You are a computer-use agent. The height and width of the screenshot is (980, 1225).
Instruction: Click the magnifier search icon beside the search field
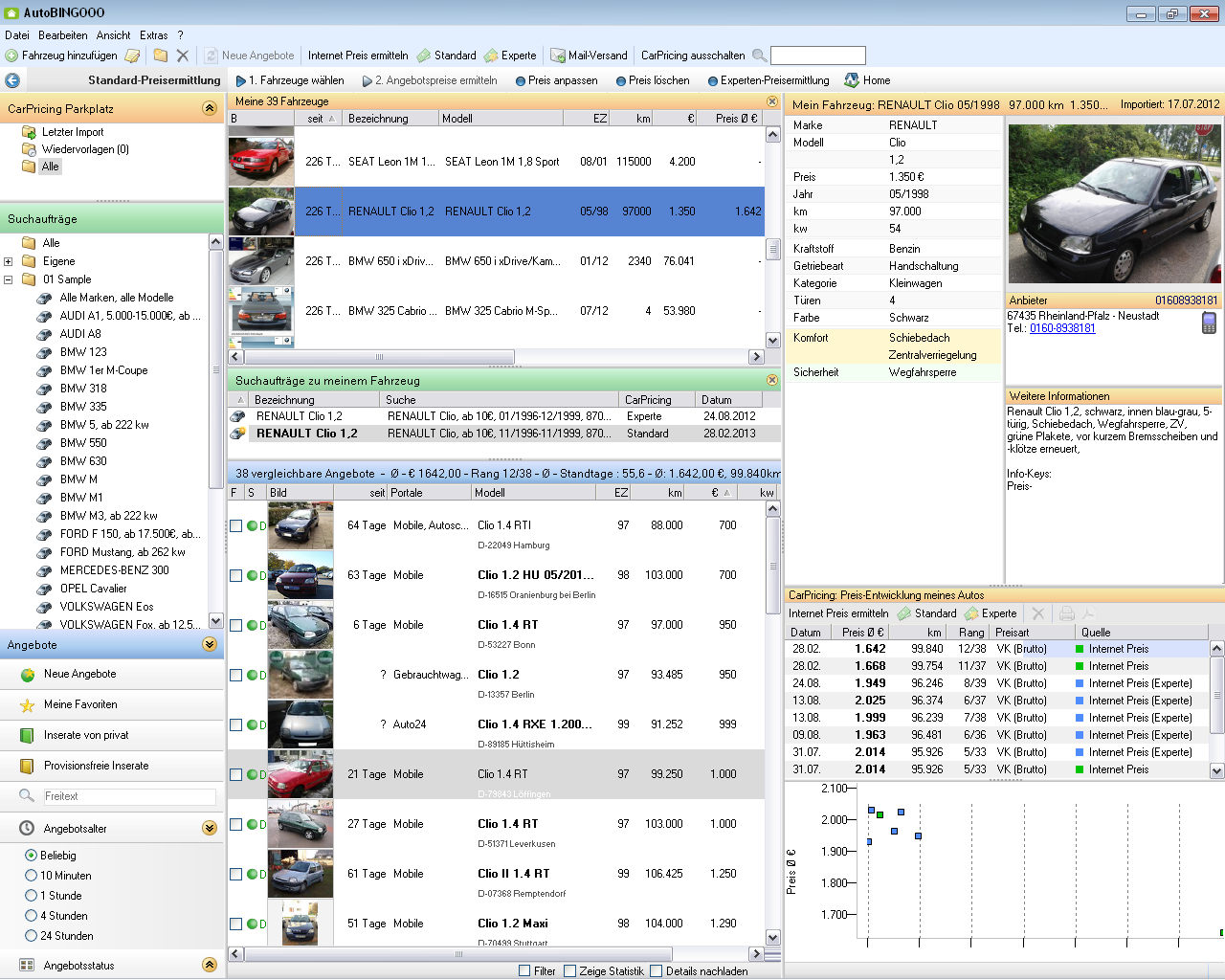pyautogui.click(x=759, y=56)
